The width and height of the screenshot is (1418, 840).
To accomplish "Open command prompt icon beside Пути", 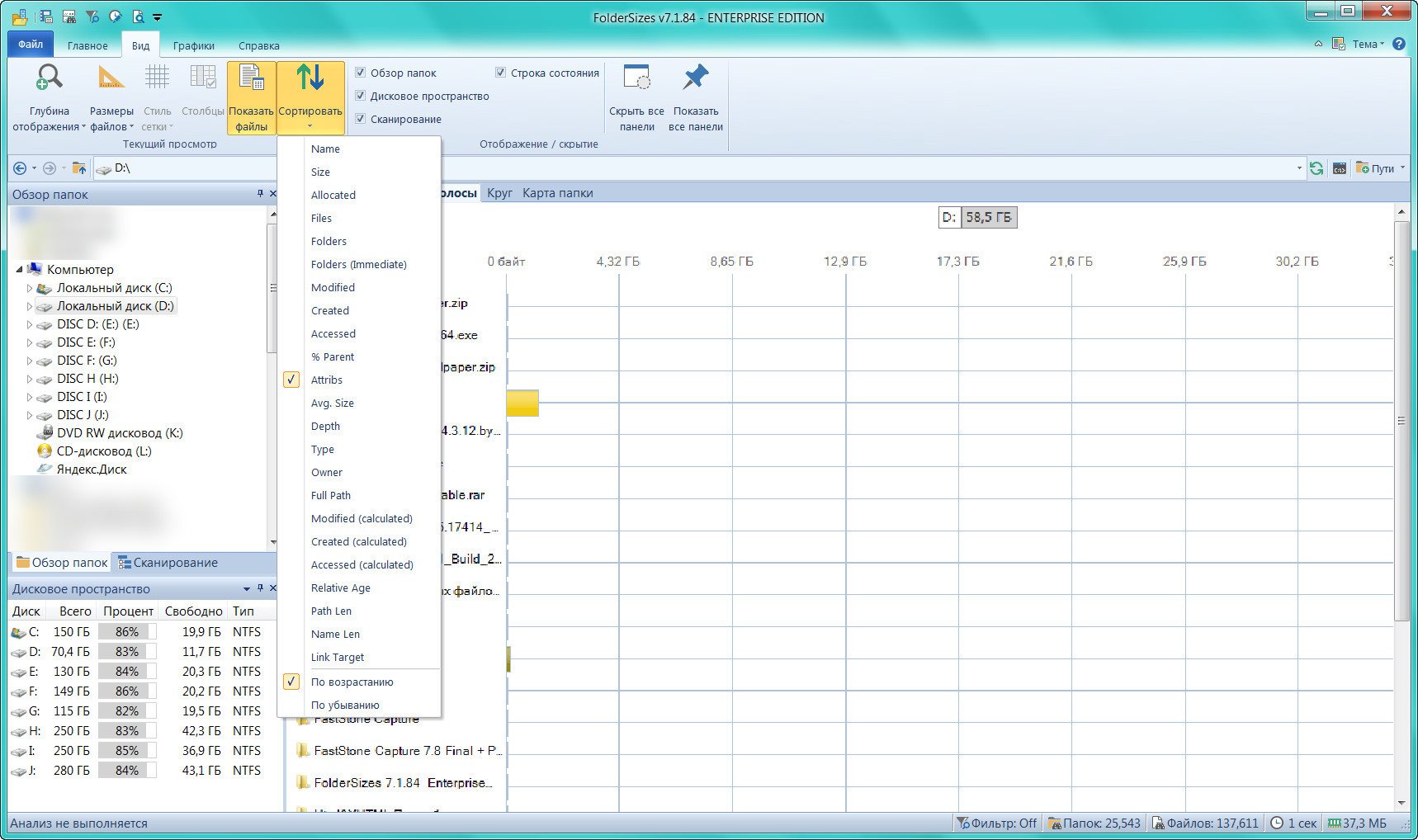I will (x=1340, y=168).
